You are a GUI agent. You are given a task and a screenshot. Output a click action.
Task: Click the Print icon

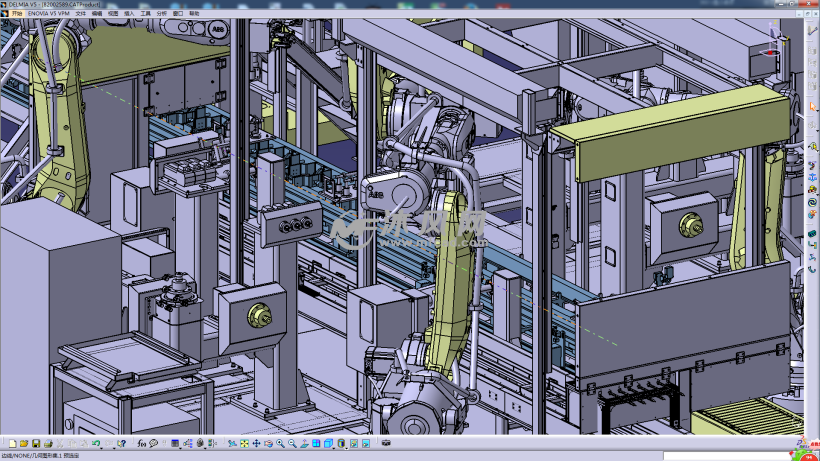click(x=47, y=443)
